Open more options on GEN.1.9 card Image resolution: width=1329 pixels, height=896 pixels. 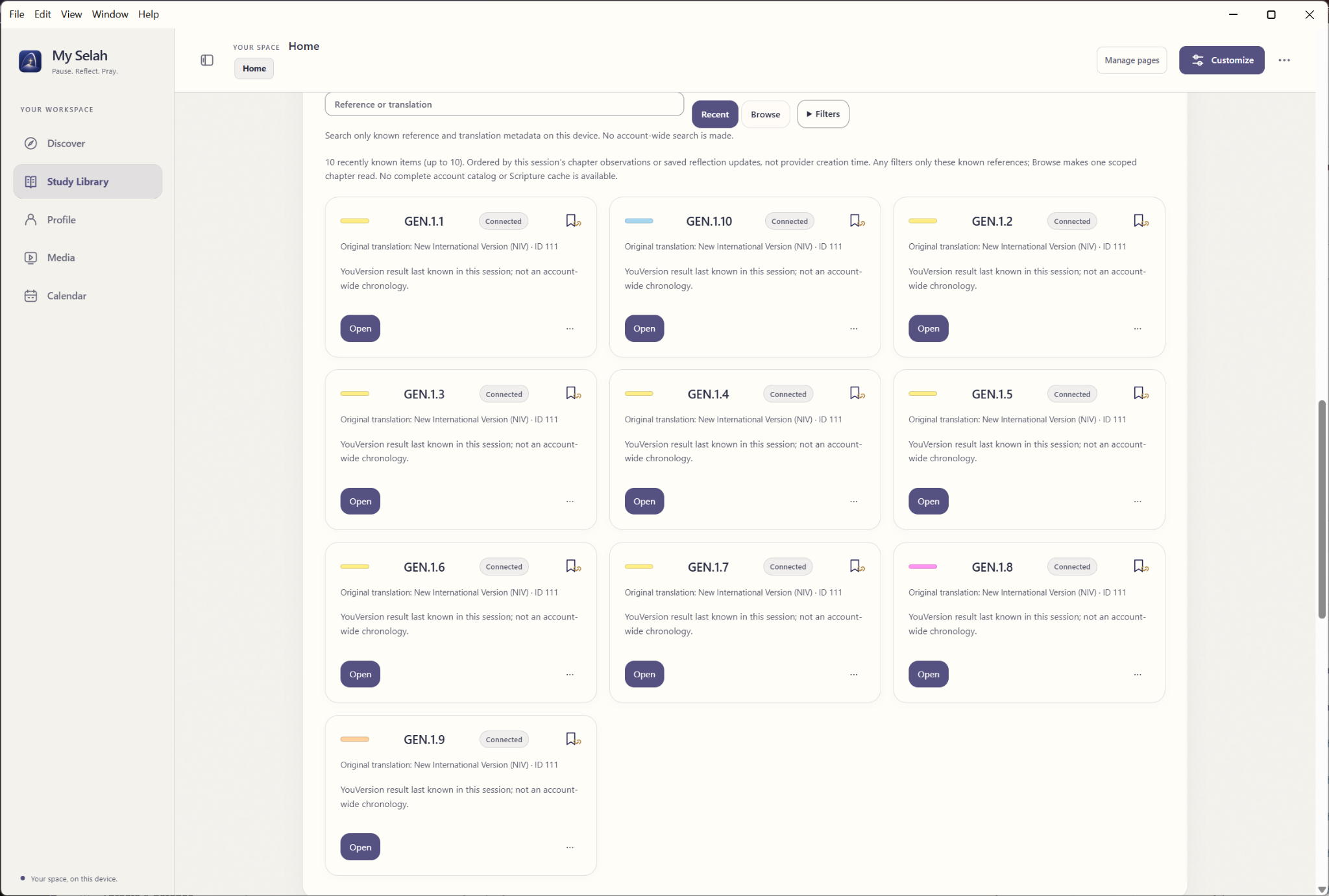(x=570, y=847)
